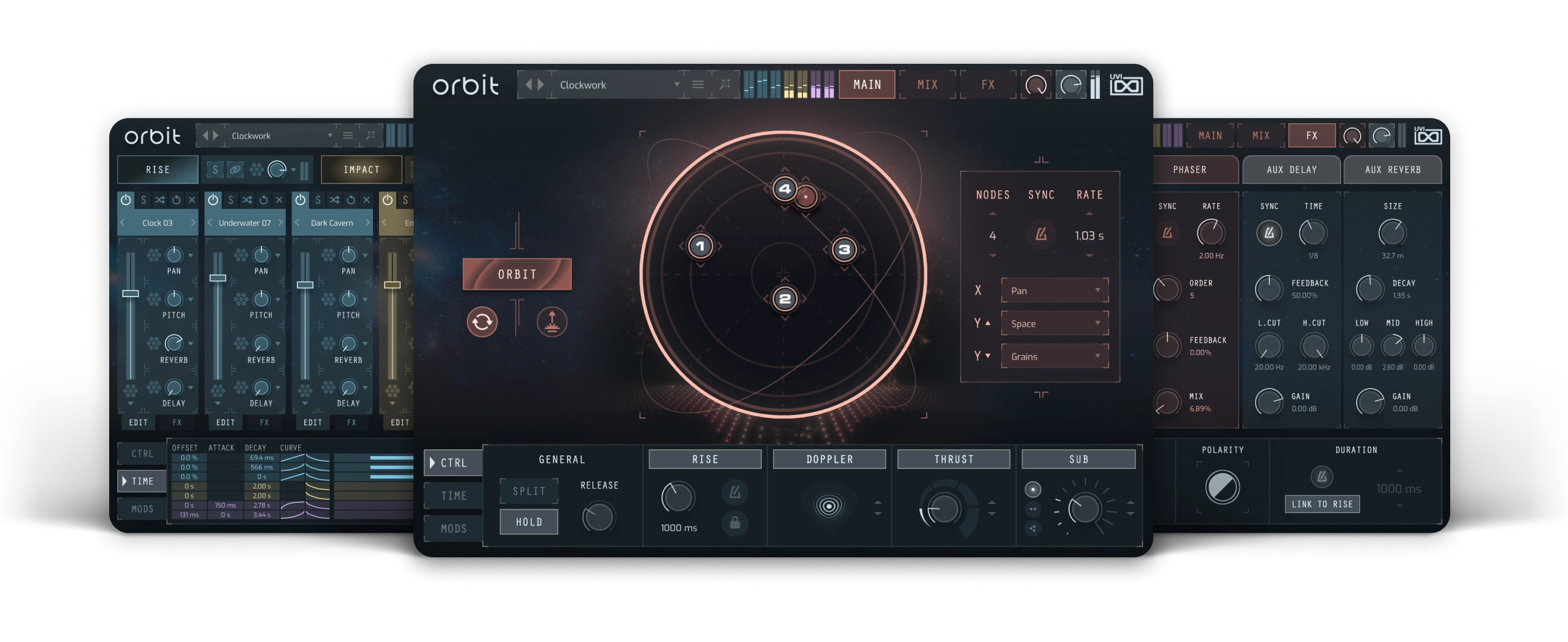Toggle the tempo Sync under NODES panel
Viewport: 1568px width, 642px height.
(1041, 234)
